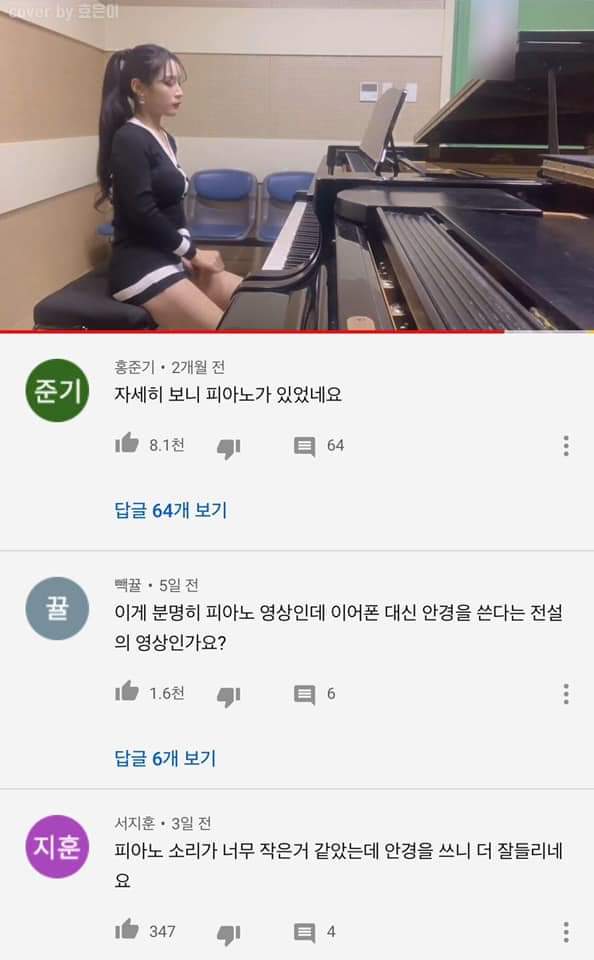Viewport: 594px width, 960px height.
Task: Like the comment by 서지훈
Action: point(127,929)
